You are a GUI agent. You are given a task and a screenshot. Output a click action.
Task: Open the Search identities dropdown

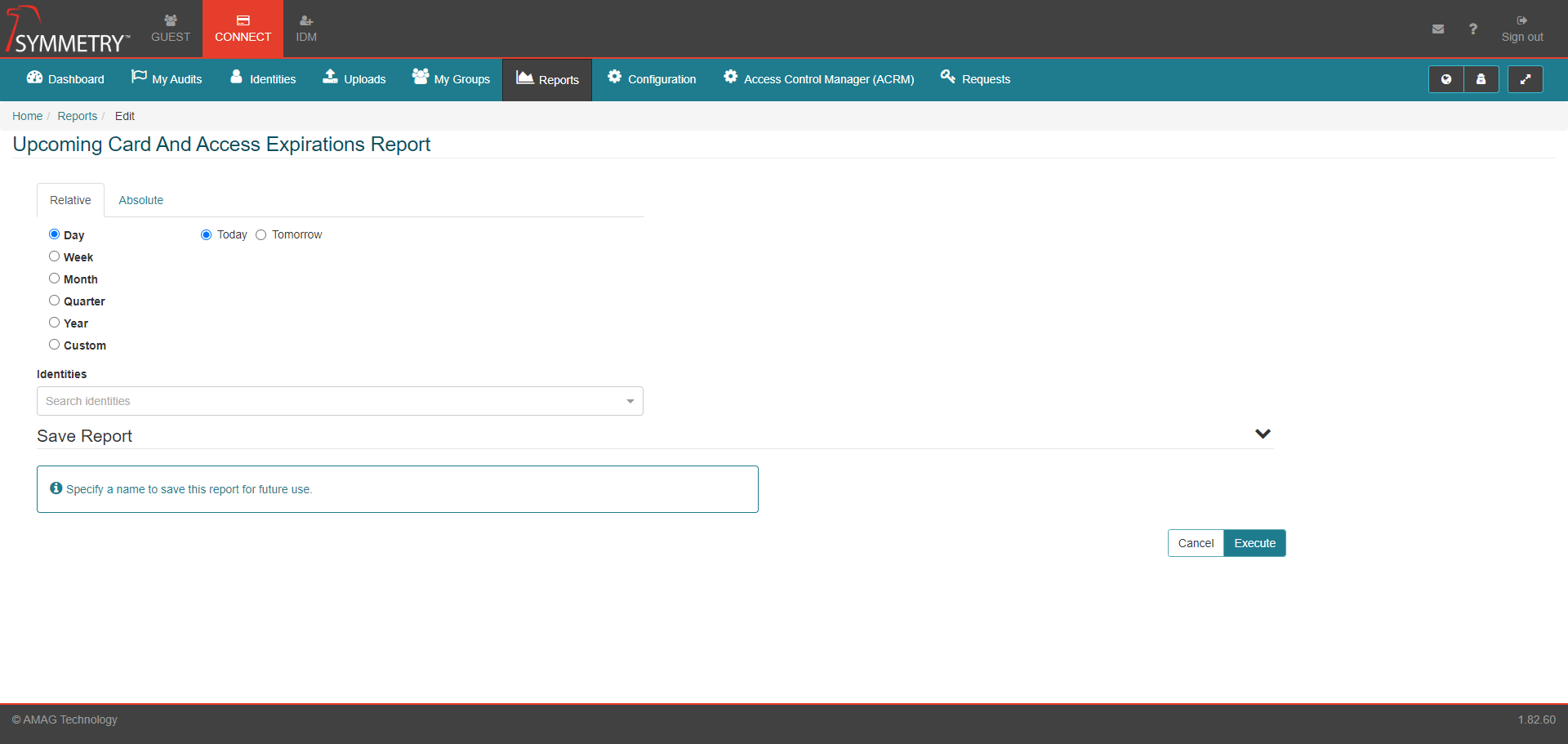click(340, 401)
